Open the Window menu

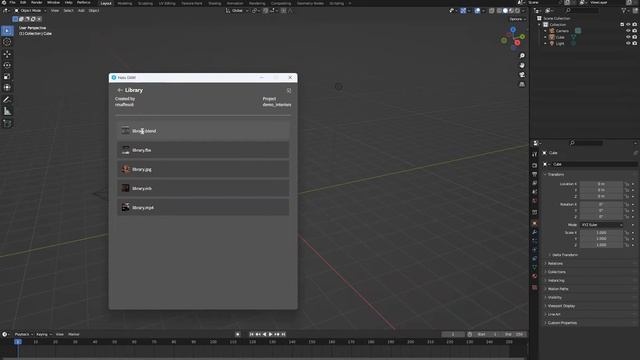pos(53,2)
